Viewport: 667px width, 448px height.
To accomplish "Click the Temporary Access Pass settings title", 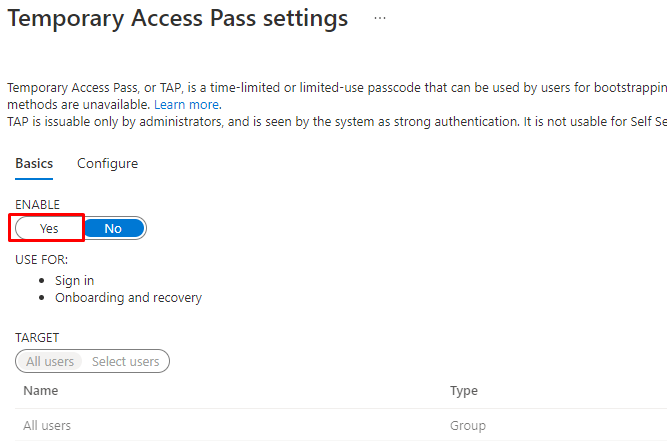I will coord(177,18).
